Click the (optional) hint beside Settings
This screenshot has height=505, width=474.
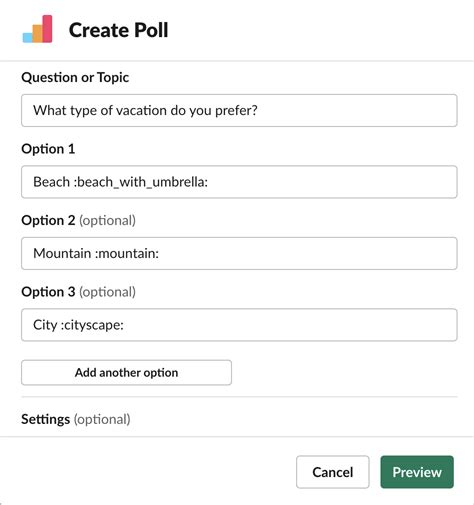tap(102, 419)
